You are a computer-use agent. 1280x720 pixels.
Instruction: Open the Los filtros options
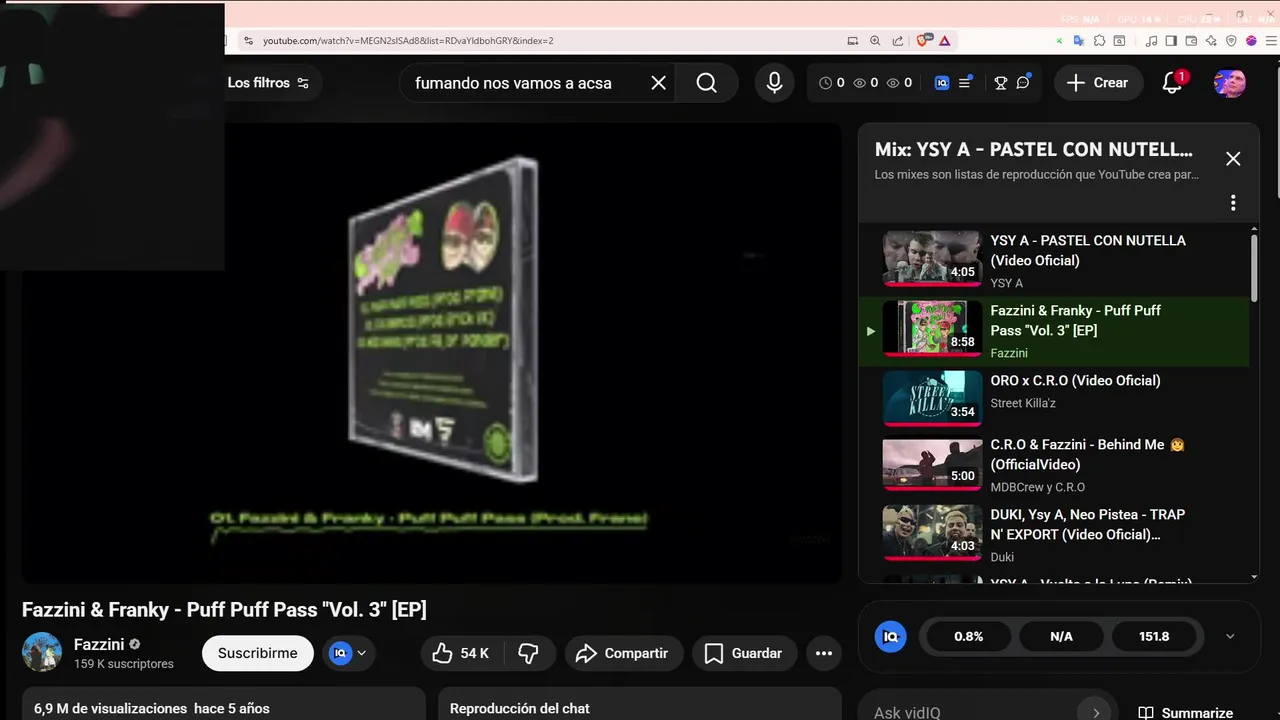point(268,83)
